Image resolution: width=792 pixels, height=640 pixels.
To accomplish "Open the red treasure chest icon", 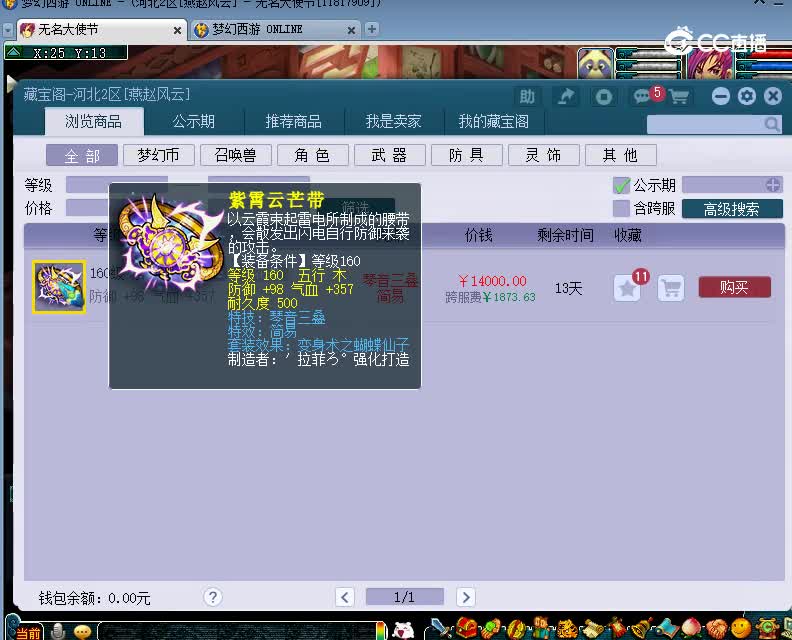I will pos(466,628).
